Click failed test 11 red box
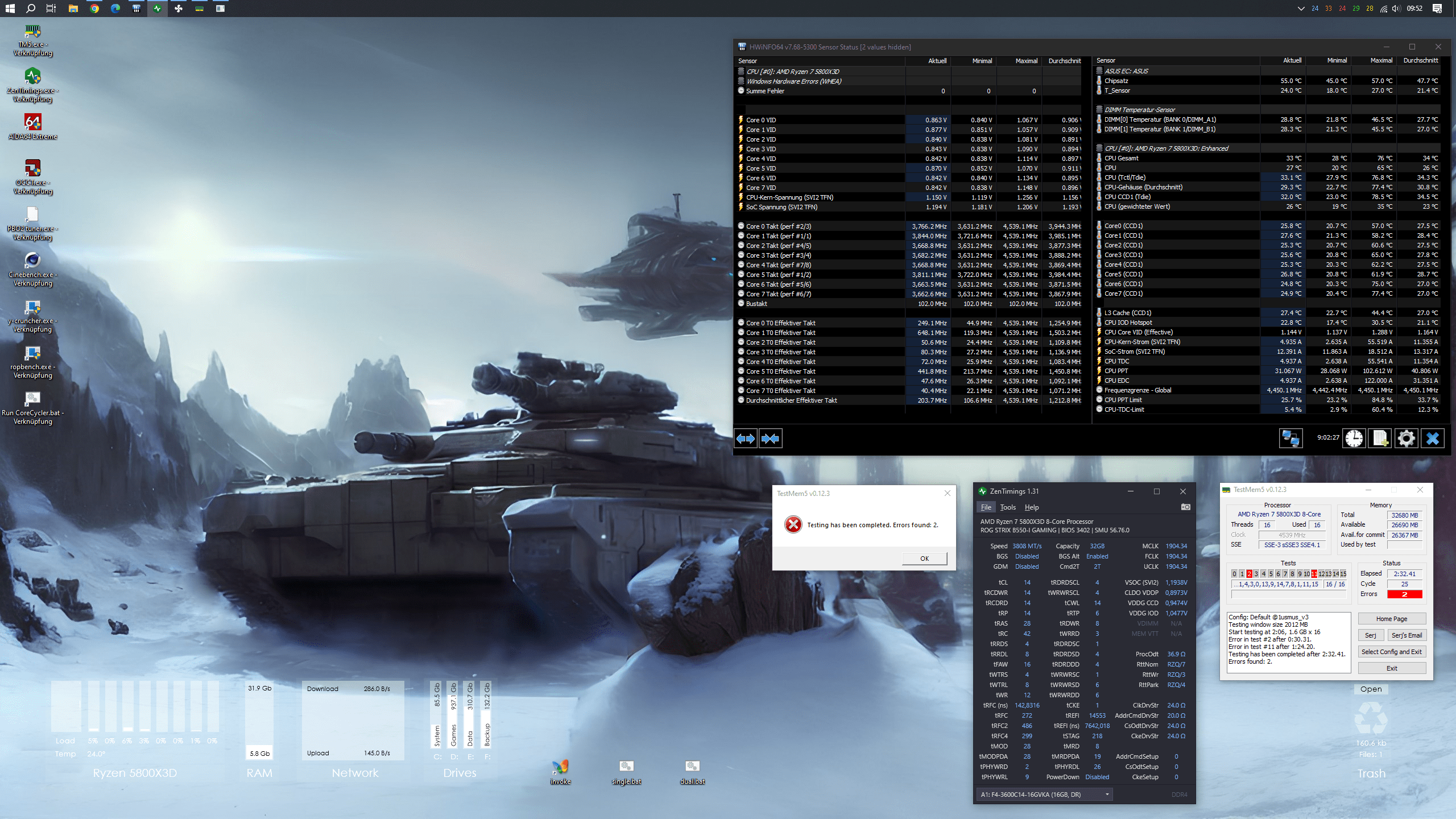 (x=1314, y=574)
